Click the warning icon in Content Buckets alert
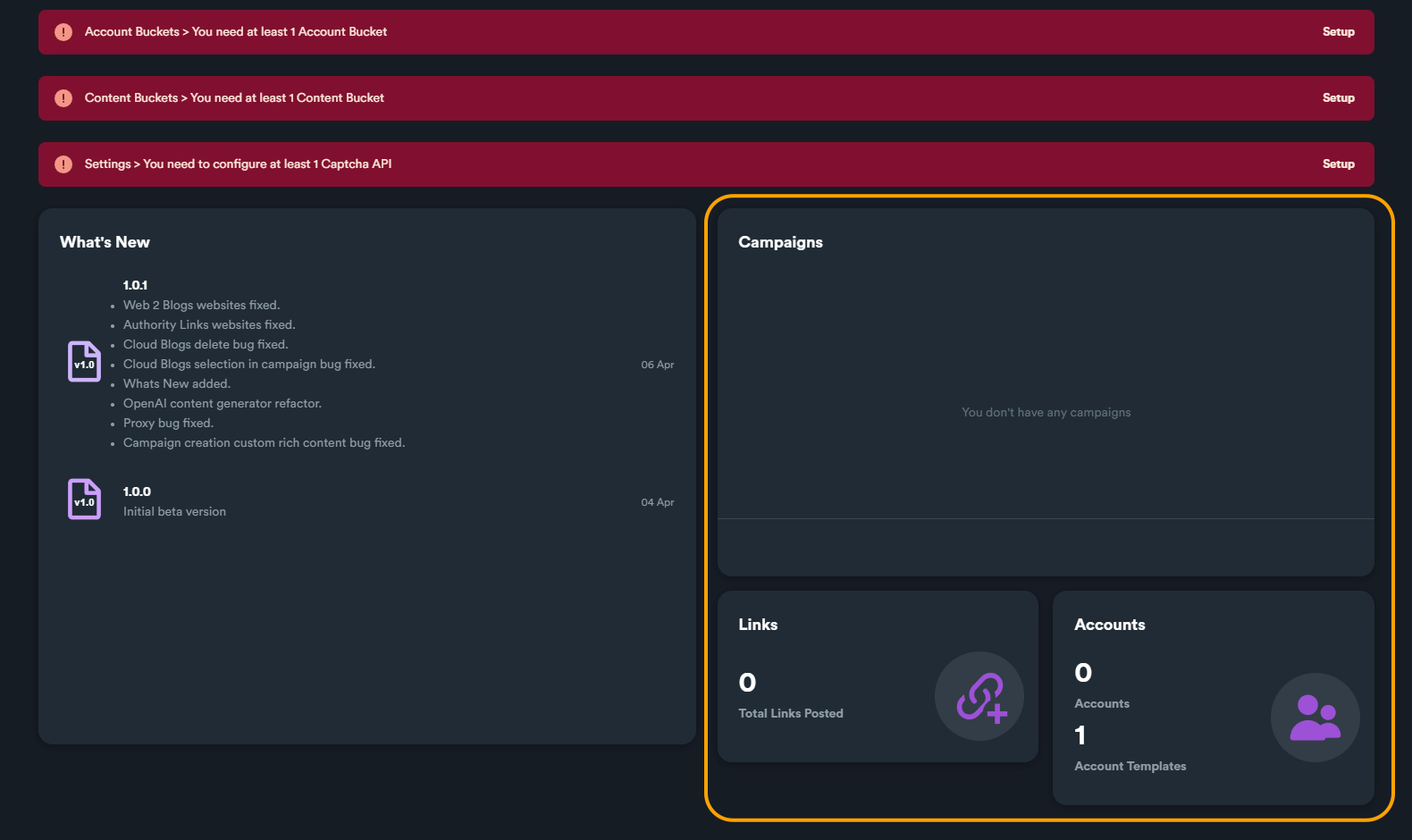The width and height of the screenshot is (1412, 840). [x=63, y=98]
